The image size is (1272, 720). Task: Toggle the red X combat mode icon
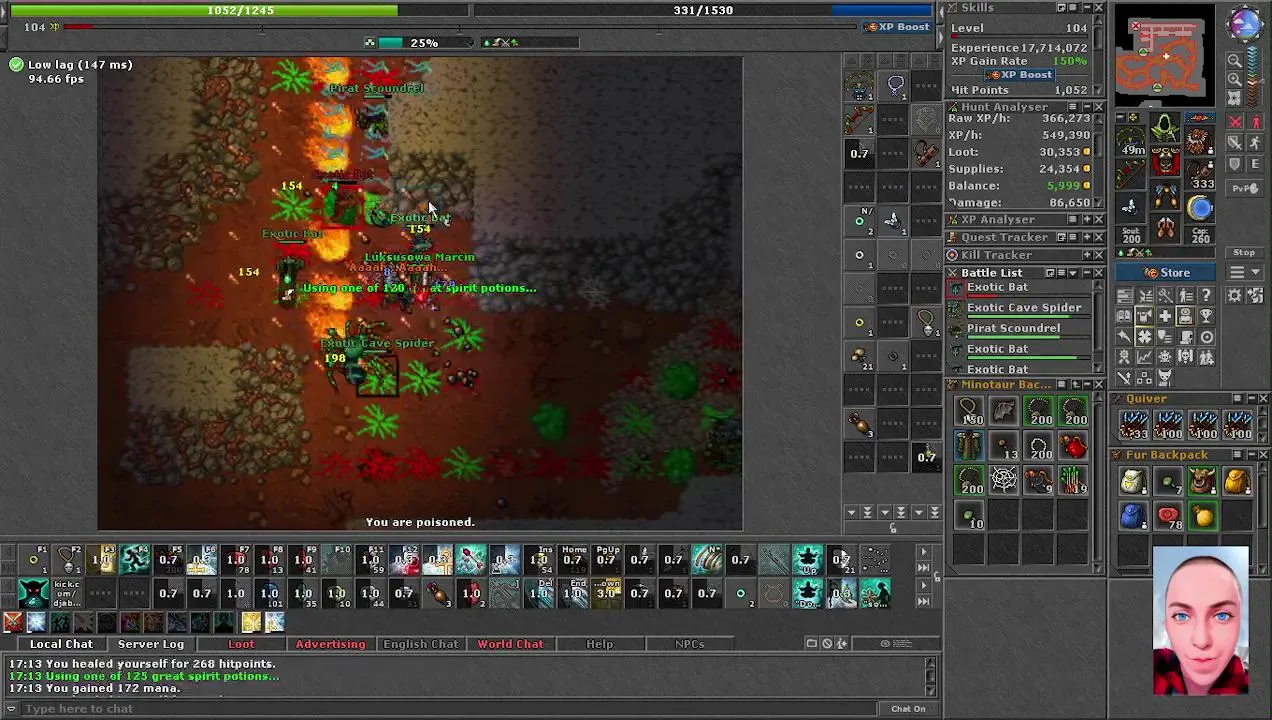pyautogui.click(x=1236, y=121)
